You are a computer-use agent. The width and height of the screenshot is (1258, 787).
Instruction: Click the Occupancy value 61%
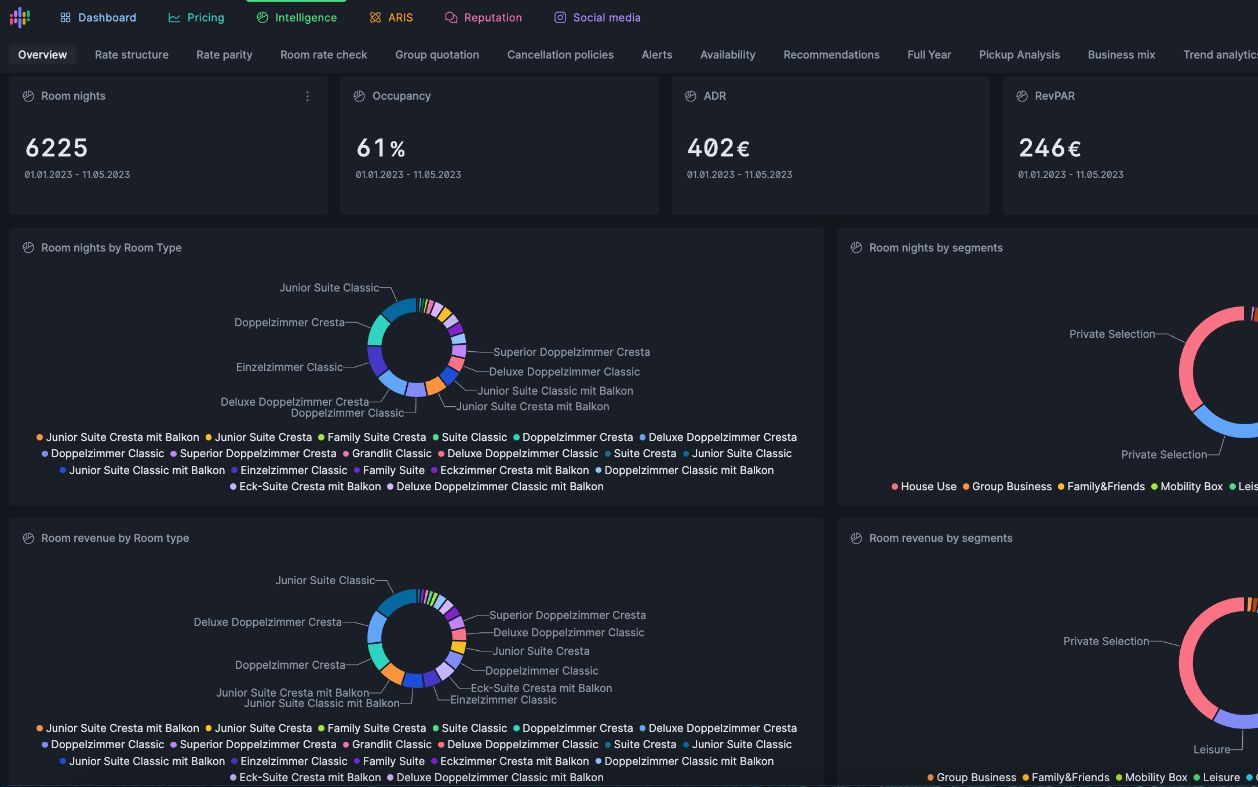(x=381, y=148)
